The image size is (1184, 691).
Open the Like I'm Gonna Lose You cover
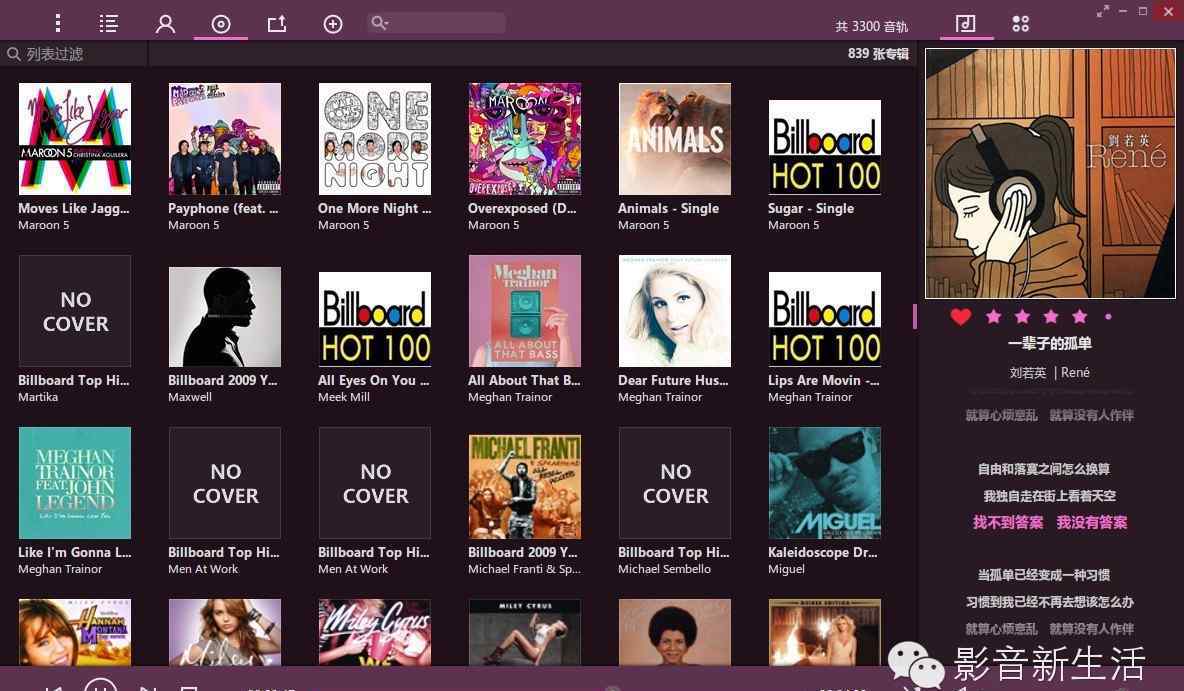(75, 483)
